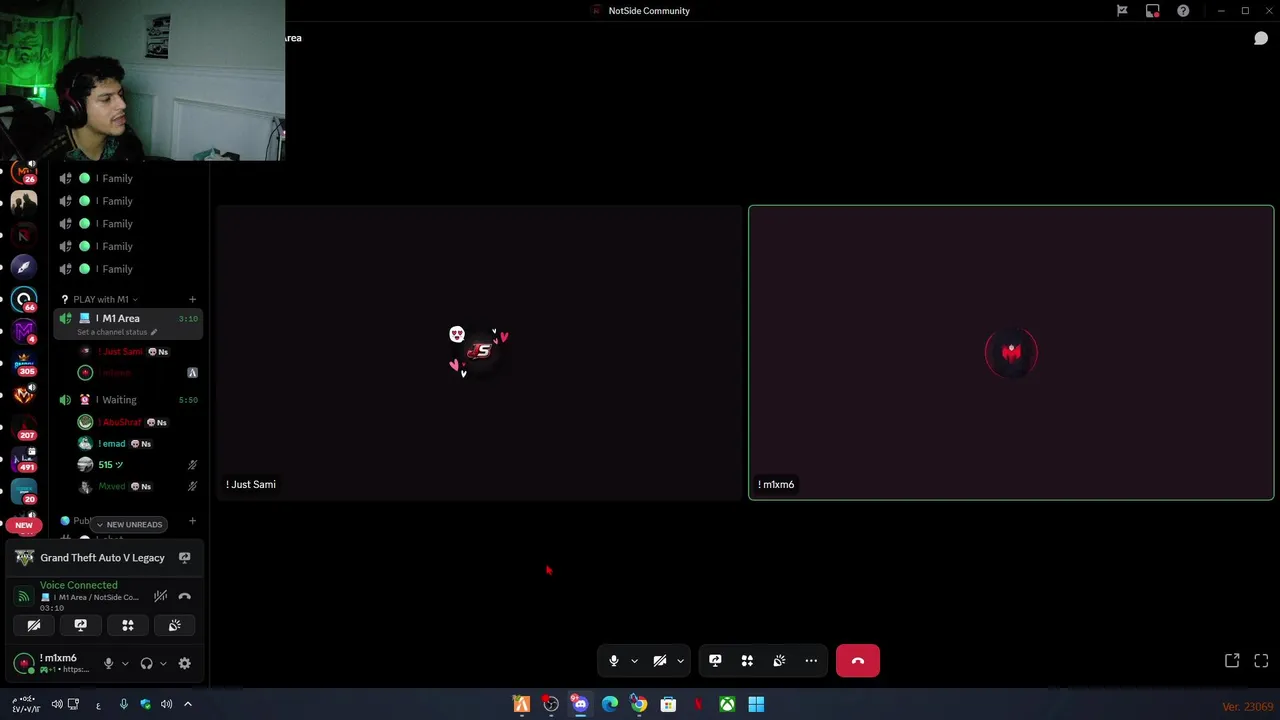Jump to NEW unread servers pill
Viewport: 1280px width, 720px height.
[x=24, y=525]
